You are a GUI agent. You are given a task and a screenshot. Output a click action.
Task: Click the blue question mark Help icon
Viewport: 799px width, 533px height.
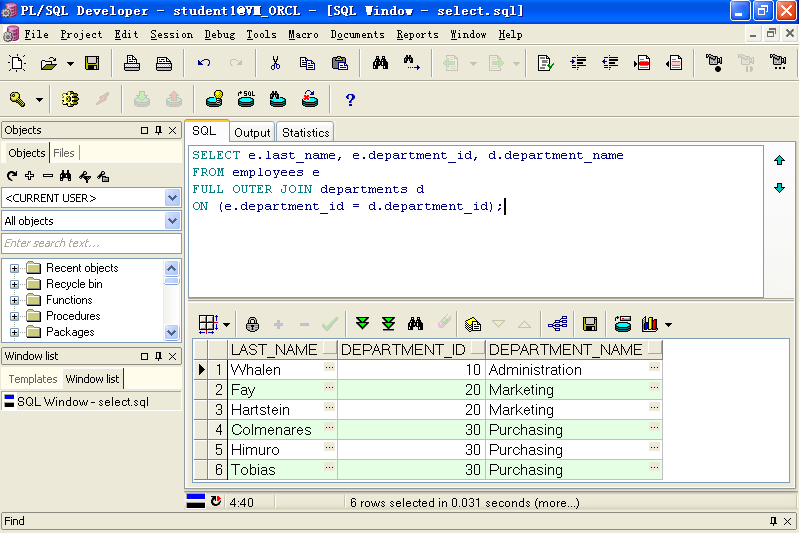tap(350, 99)
